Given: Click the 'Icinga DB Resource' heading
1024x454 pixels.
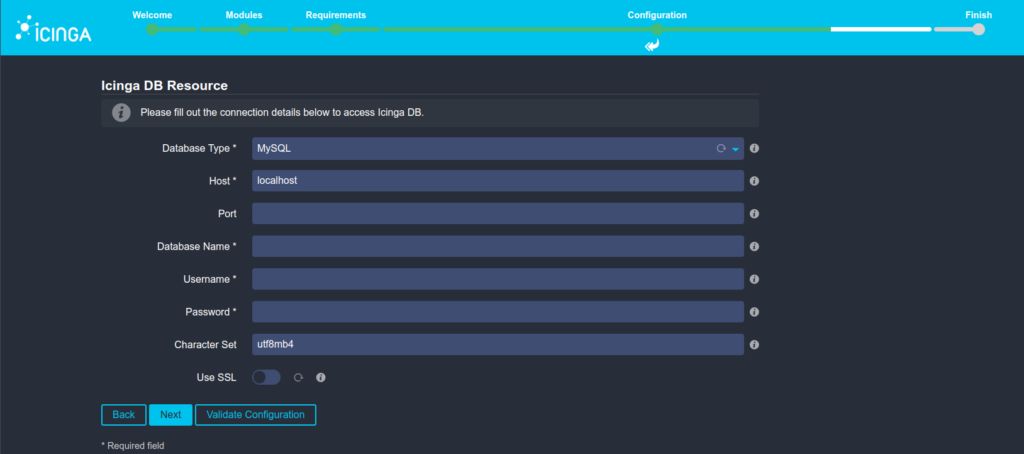Looking at the screenshot, I should [165, 86].
